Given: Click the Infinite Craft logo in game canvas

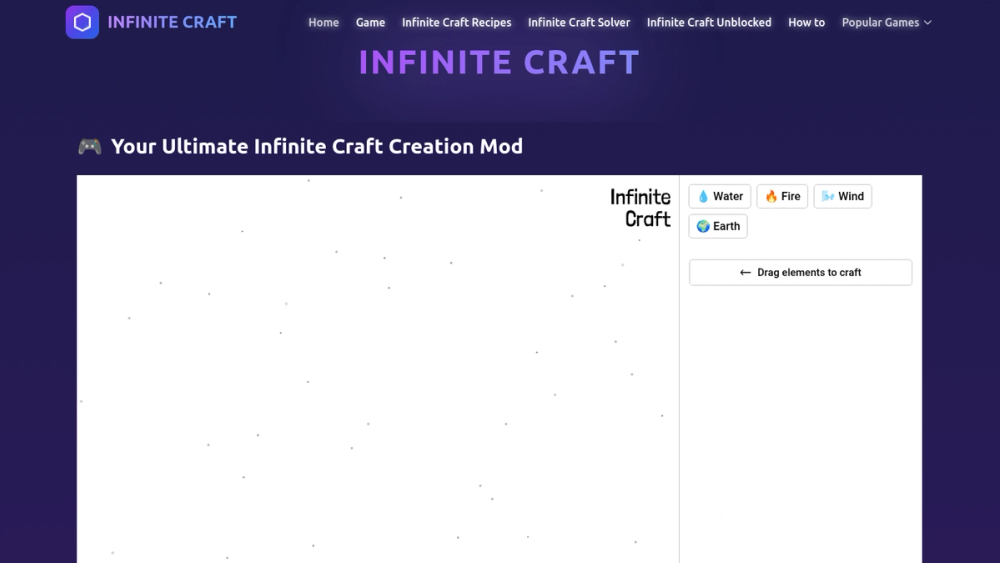Looking at the screenshot, I should 640,208.
